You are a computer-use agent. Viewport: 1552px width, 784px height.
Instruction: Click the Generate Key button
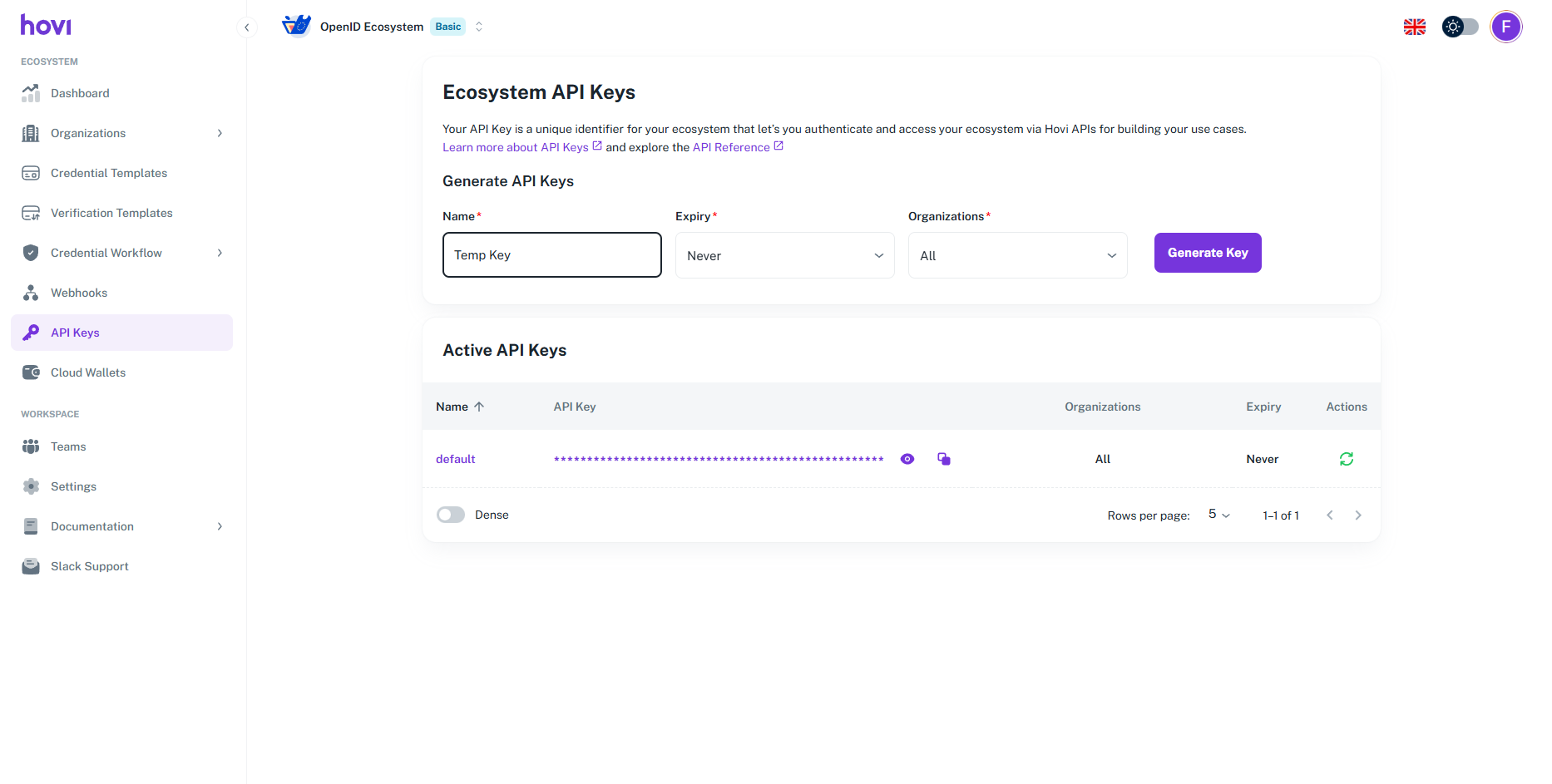pos(1207,253)
